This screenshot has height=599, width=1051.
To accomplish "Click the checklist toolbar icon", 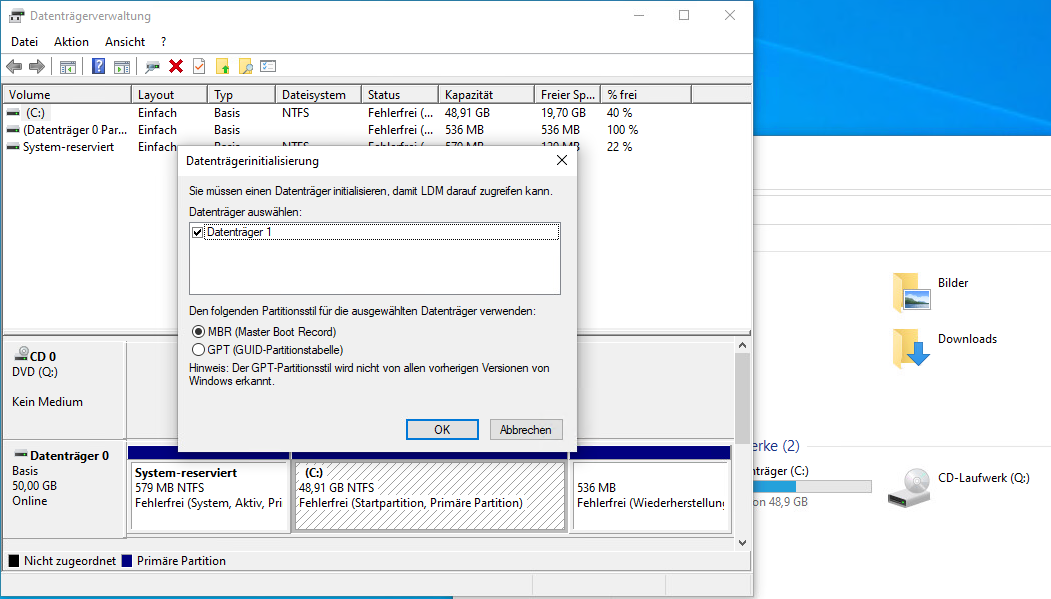I will [266, 66].
